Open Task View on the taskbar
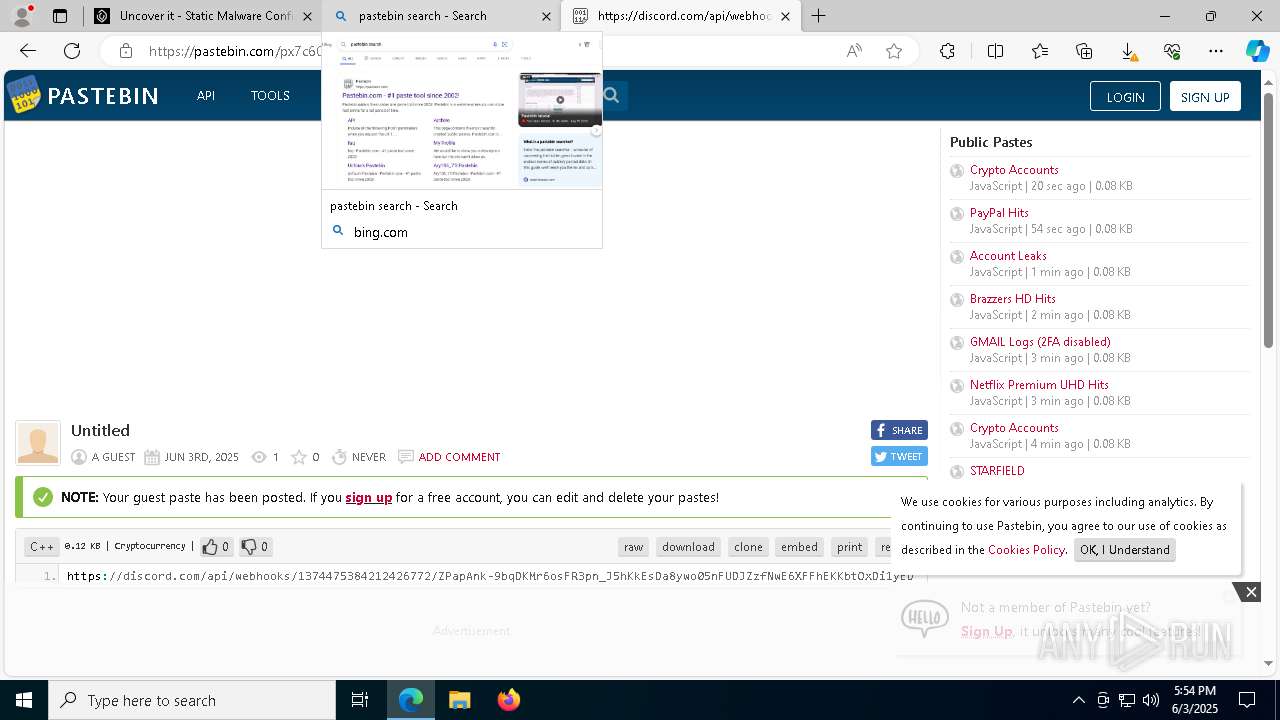 360,700
